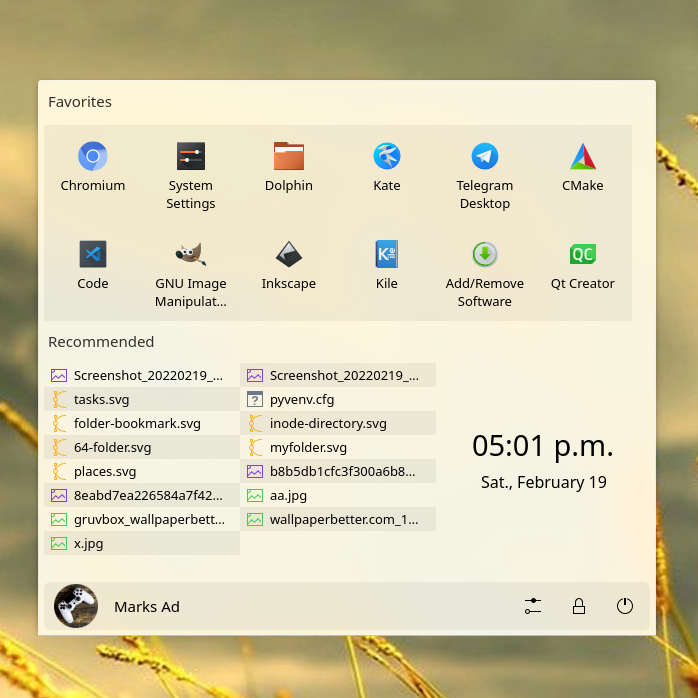Click the 05:01 p.m. clock
This screenshot has width=698, height=698.
(x=543, y=446)
